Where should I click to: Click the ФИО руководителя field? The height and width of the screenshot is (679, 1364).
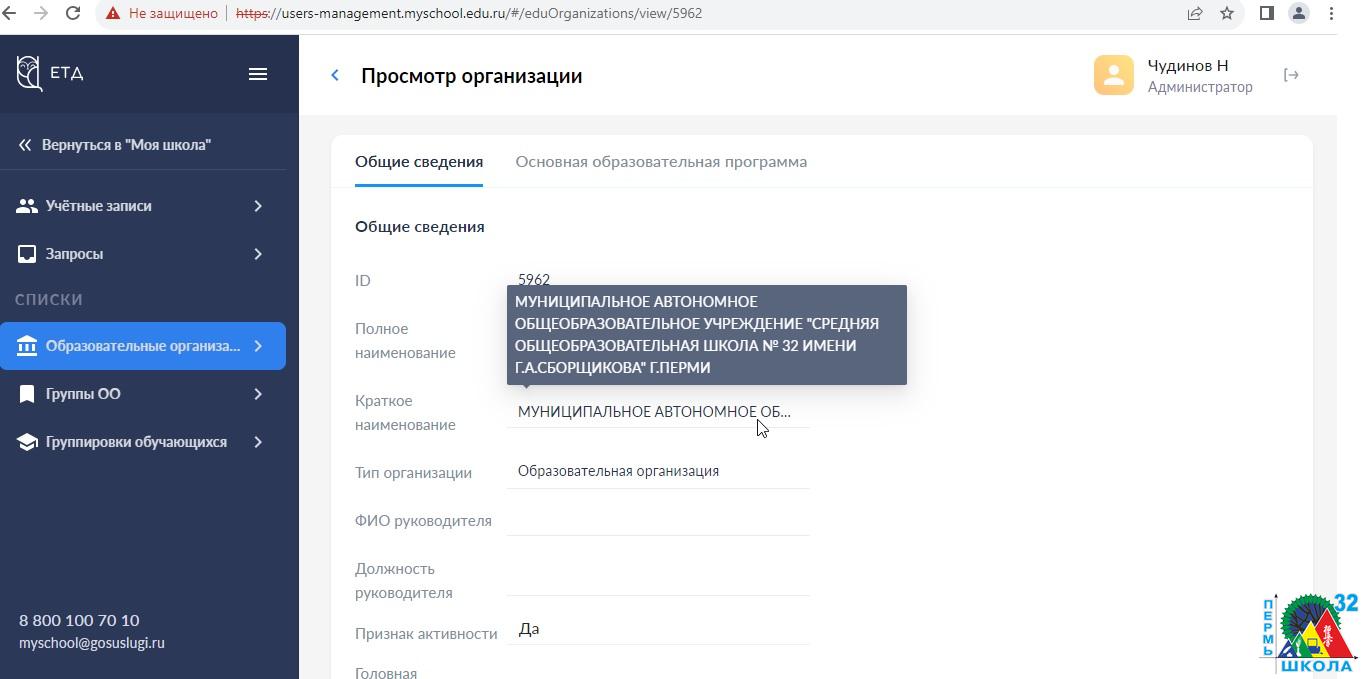click(657, 520)
